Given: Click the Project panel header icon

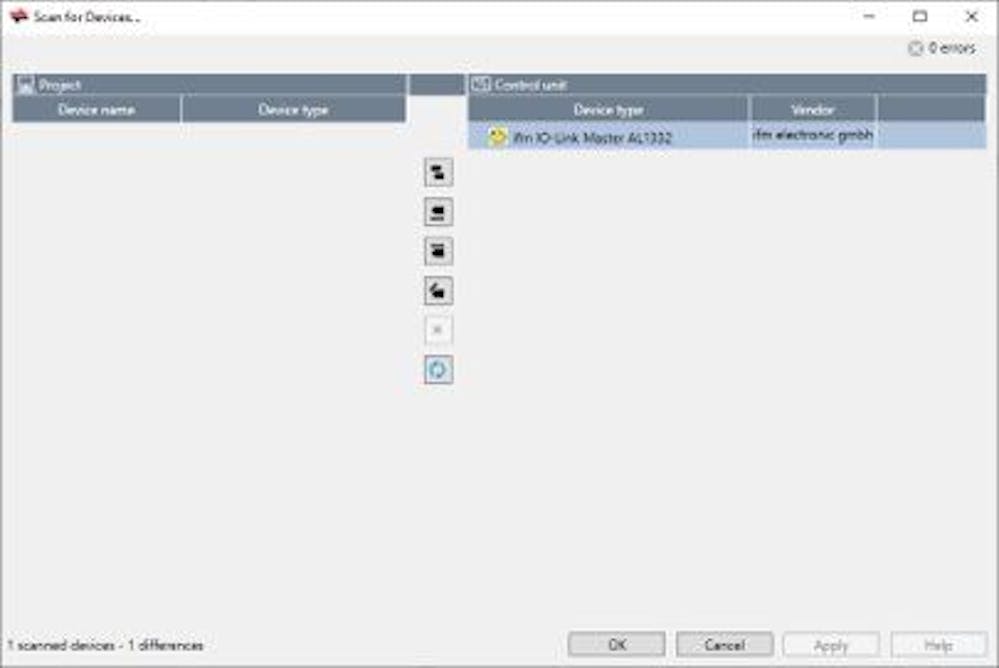Looking at the screenshot, I should [25, 85].
